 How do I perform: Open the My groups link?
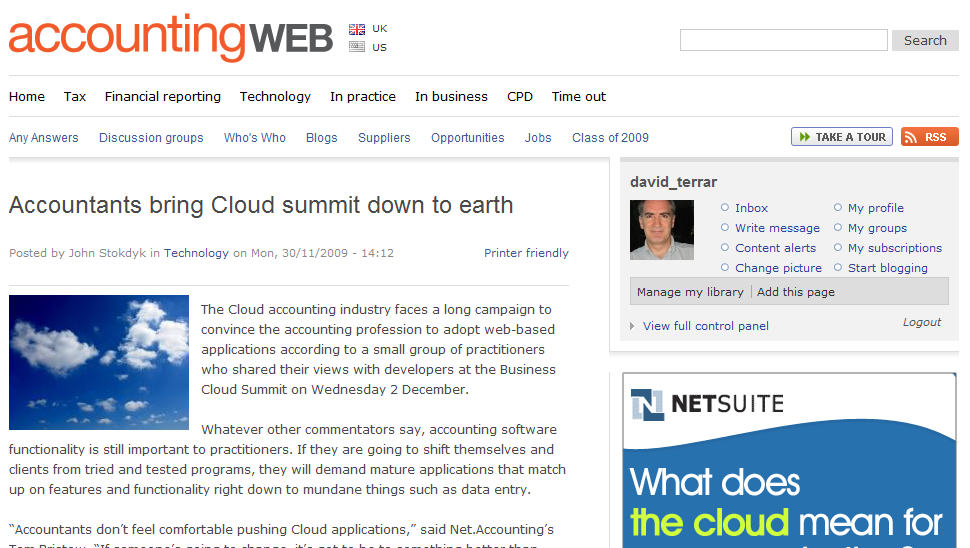click(878, 228)
